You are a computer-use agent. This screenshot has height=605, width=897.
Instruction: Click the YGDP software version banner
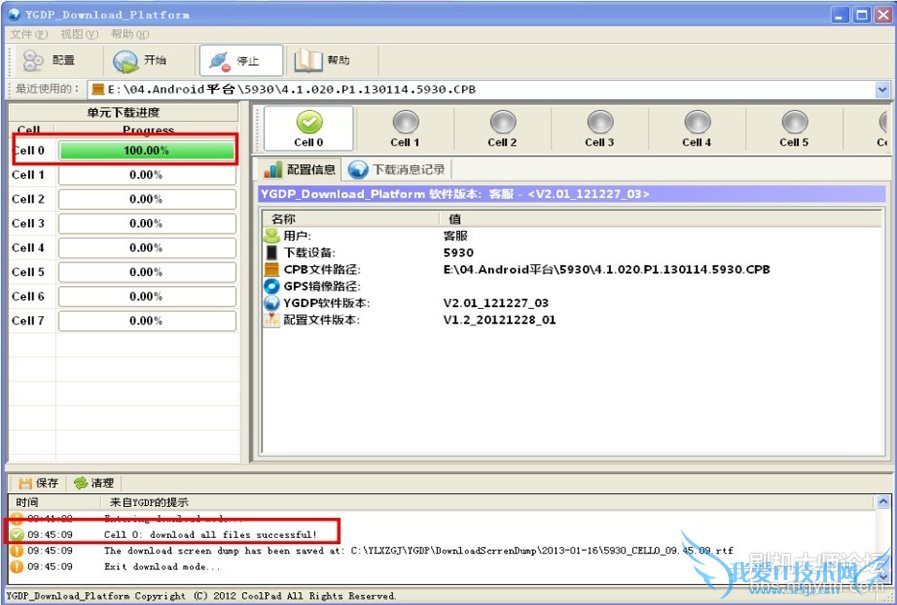point(571,194)
